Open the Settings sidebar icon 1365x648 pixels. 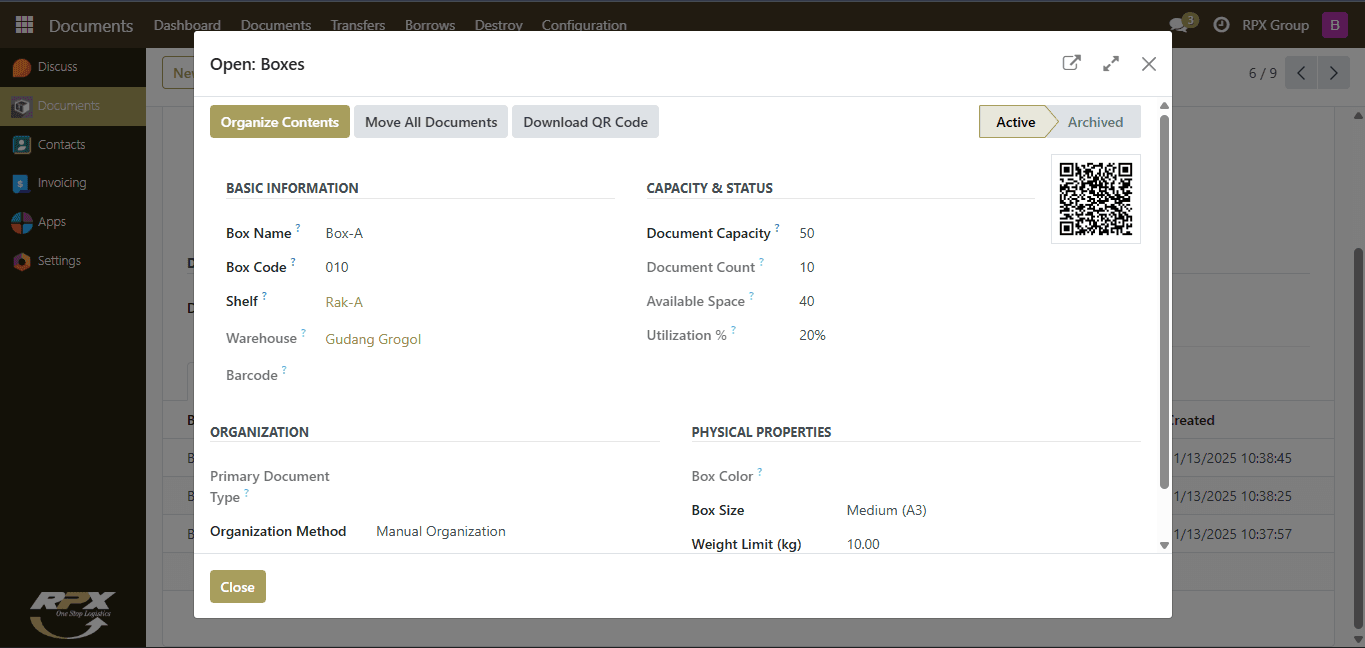[x=22, y=261]
